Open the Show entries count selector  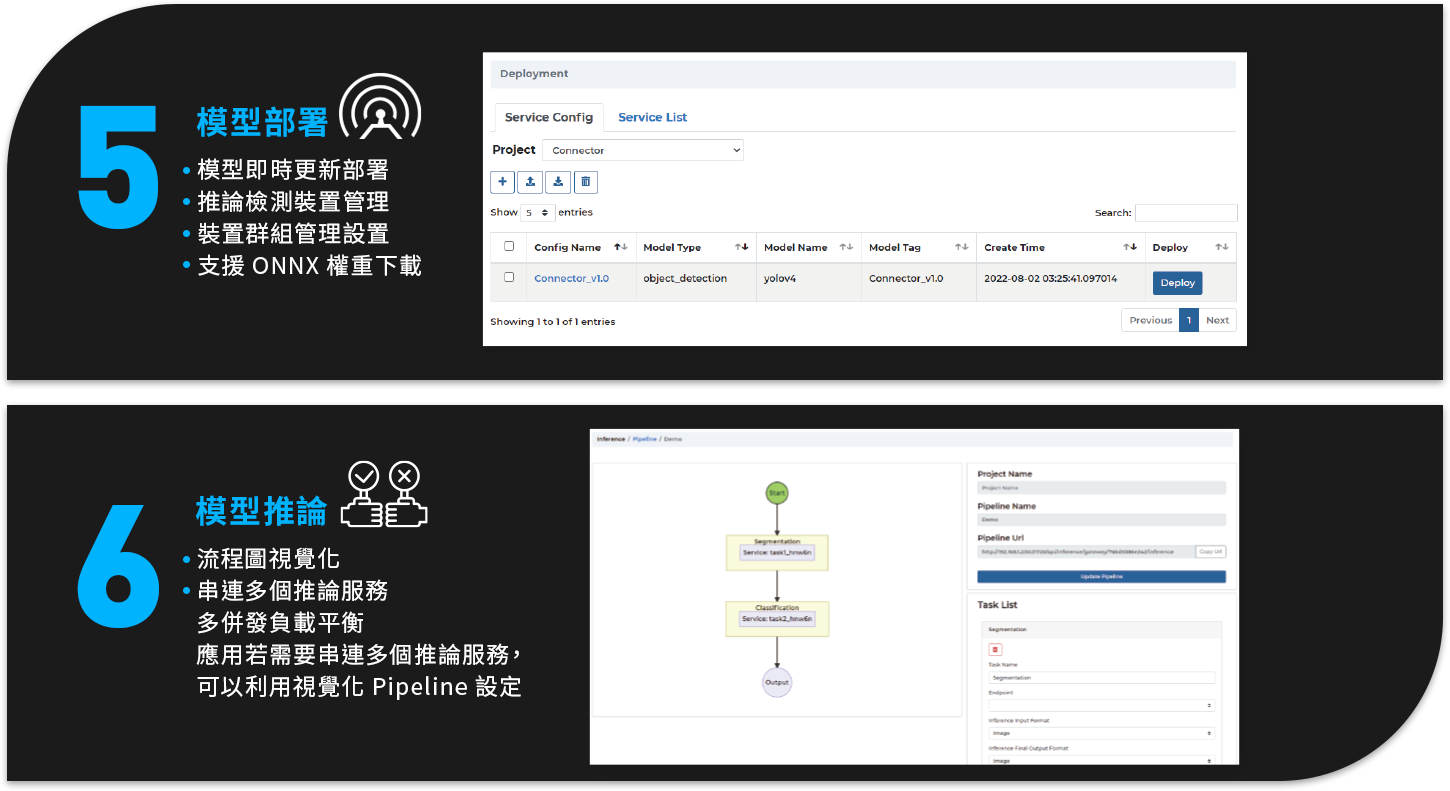[x=538, y=213]
